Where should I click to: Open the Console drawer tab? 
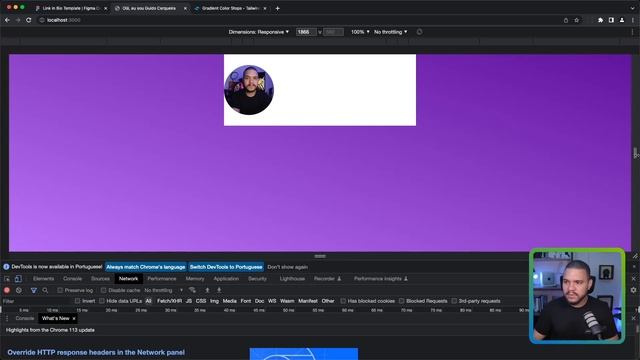pos(25,318)
